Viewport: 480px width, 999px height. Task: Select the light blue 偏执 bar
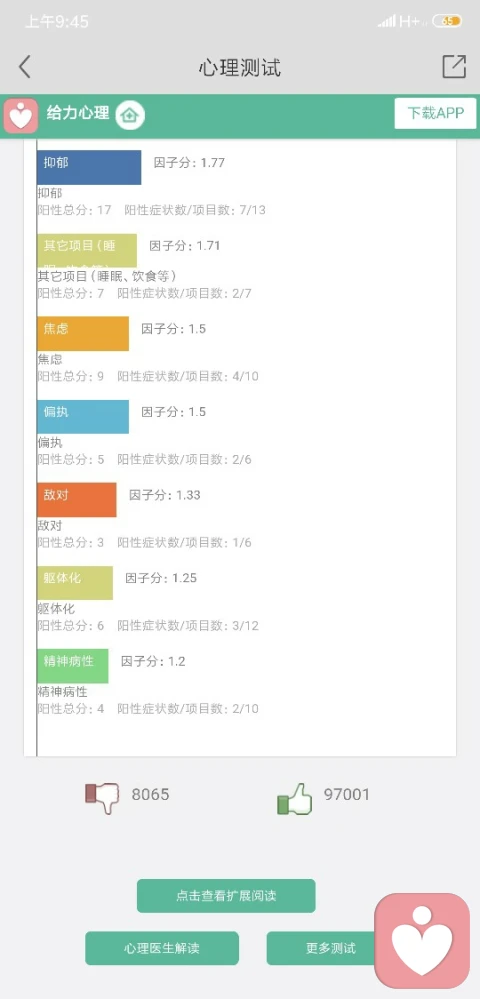click(x=83, y=417)
